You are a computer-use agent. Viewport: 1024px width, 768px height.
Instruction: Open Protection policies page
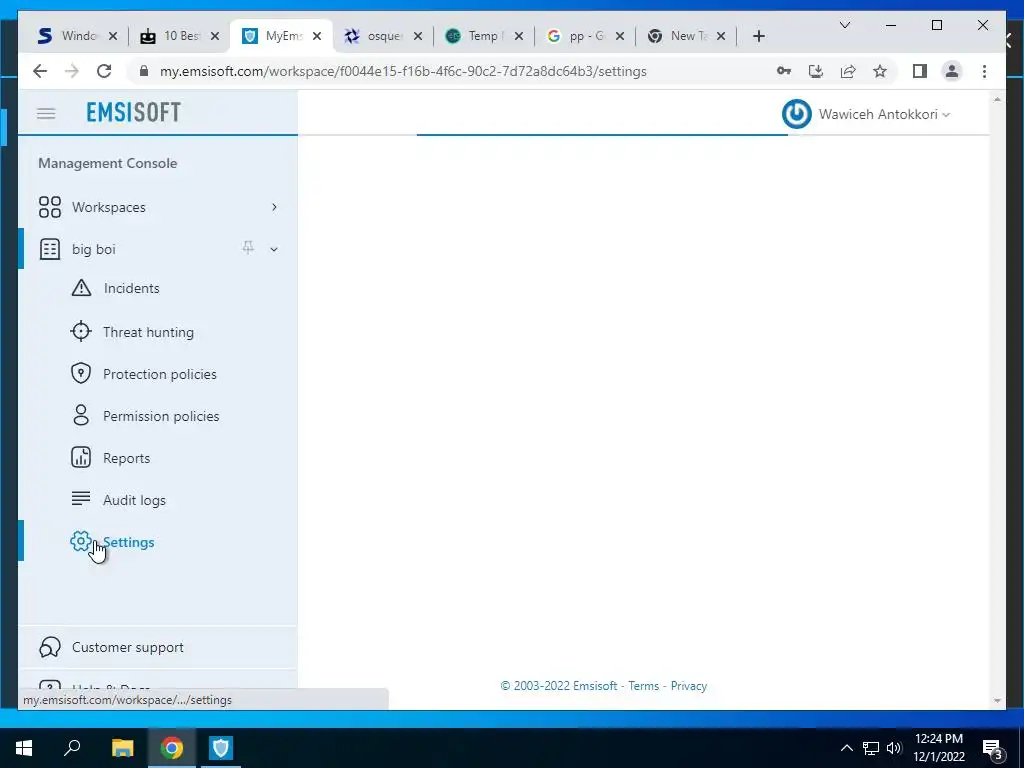(159, 374)
